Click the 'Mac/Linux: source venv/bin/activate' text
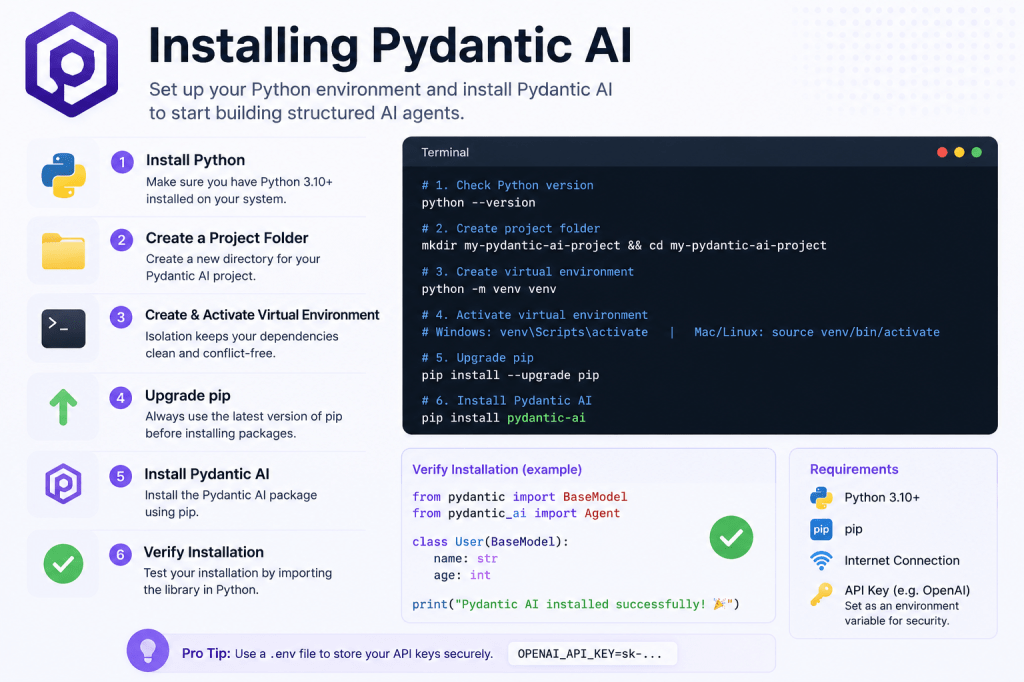 [816, 332]
